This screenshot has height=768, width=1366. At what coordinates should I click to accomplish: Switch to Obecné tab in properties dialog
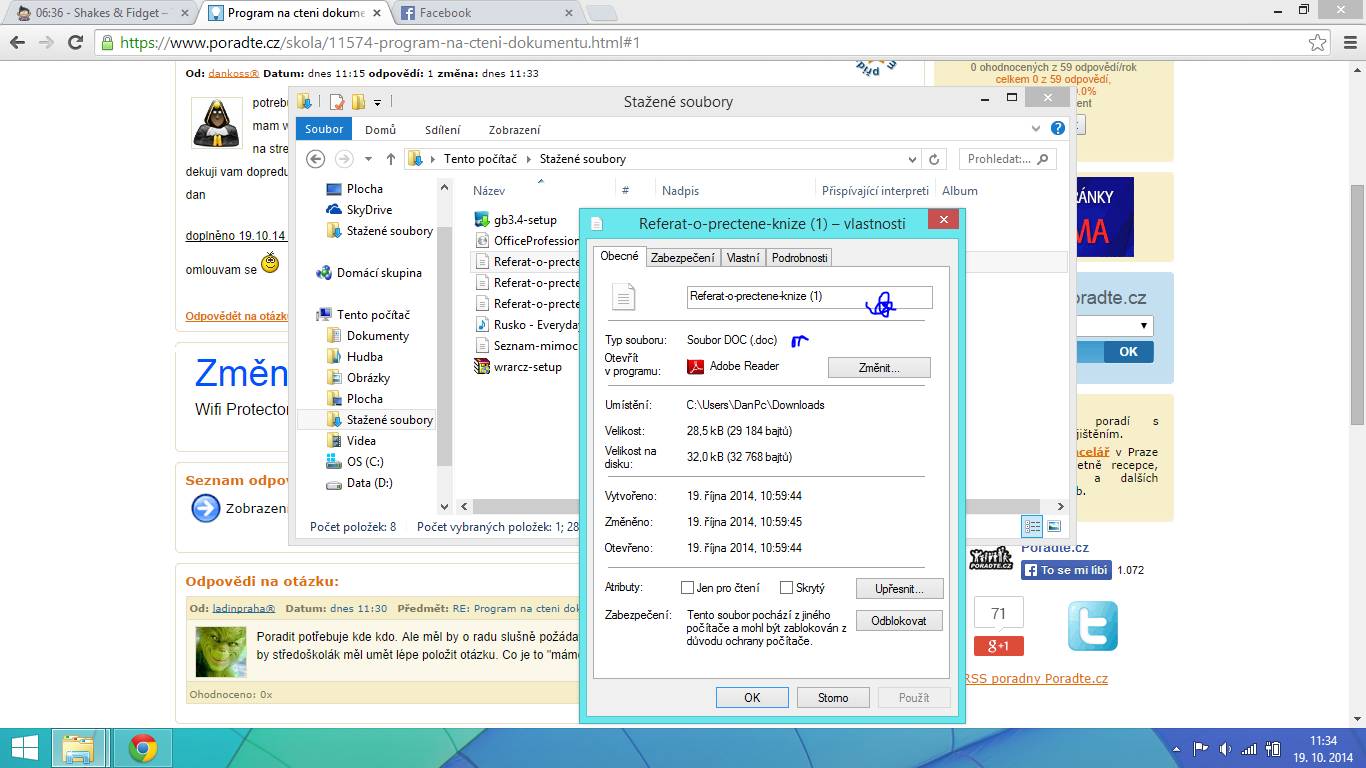(620, 256)
